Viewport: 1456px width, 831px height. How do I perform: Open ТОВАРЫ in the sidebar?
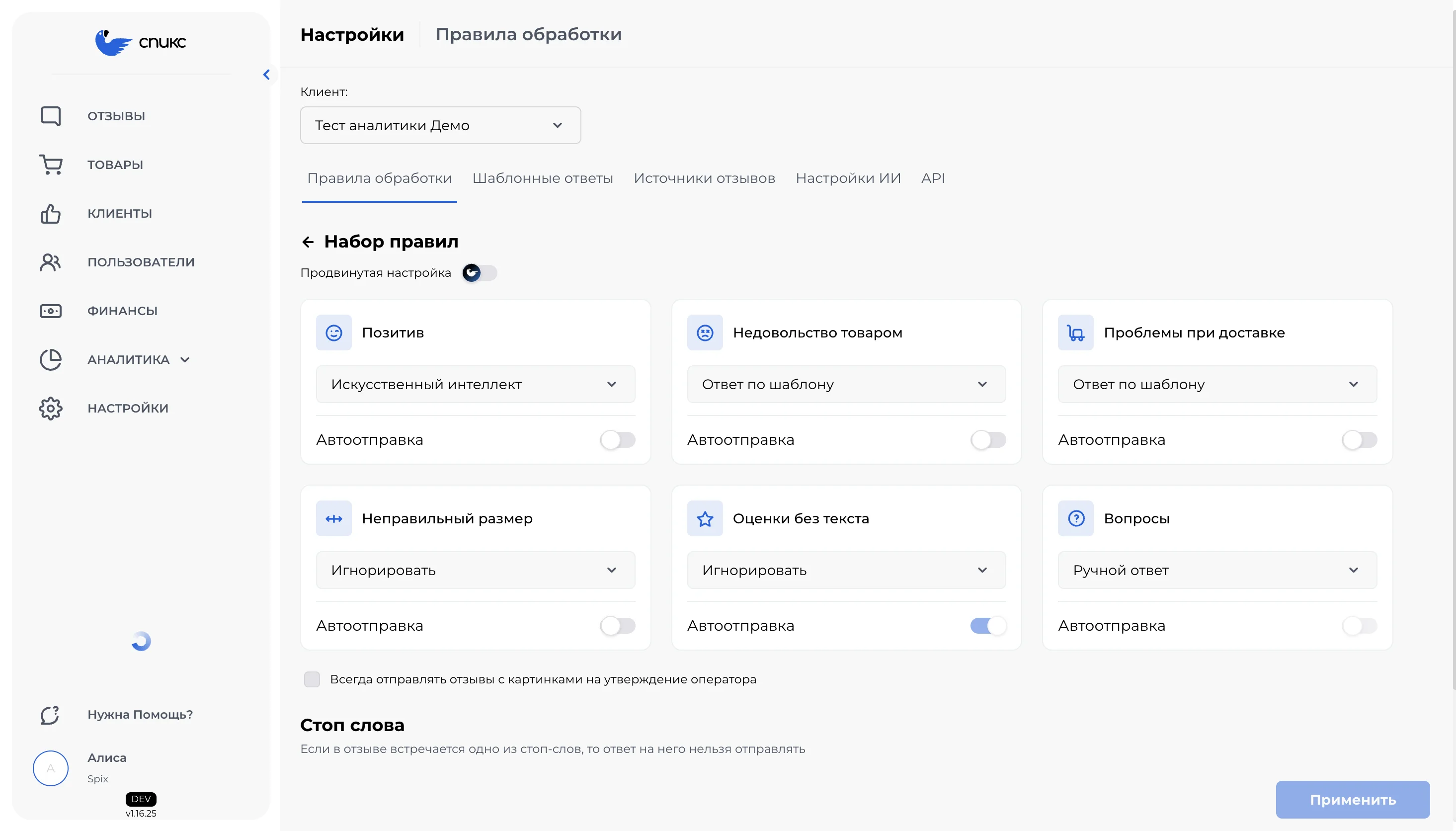click(115, 165)
